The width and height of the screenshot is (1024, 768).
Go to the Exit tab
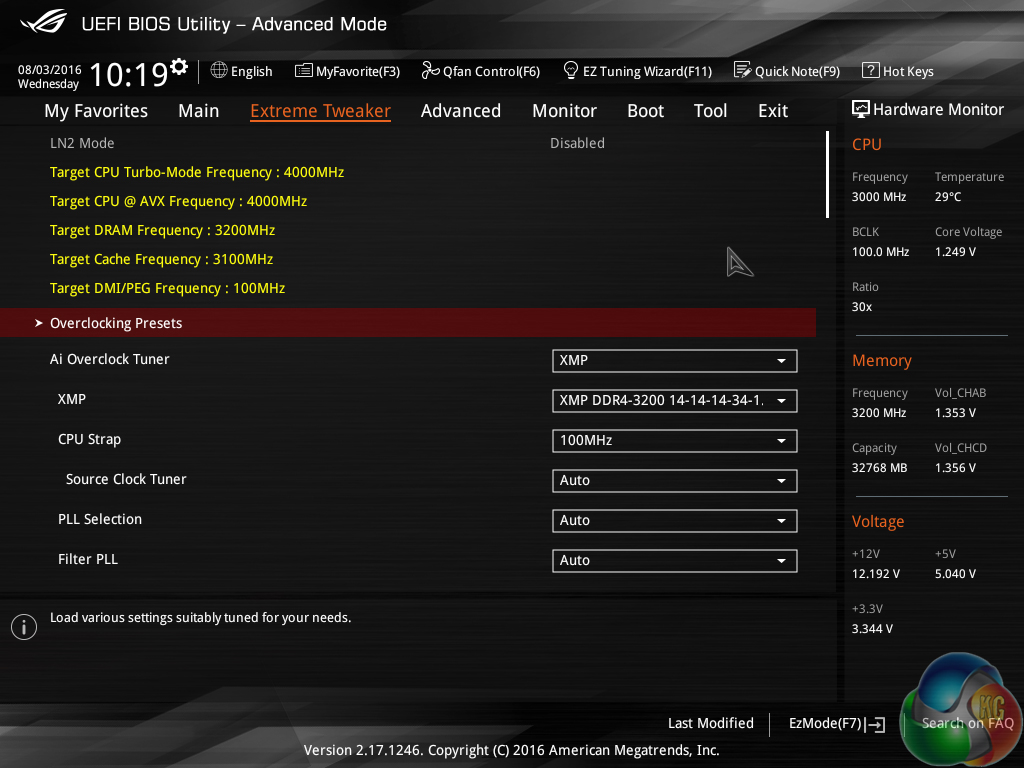773,111
